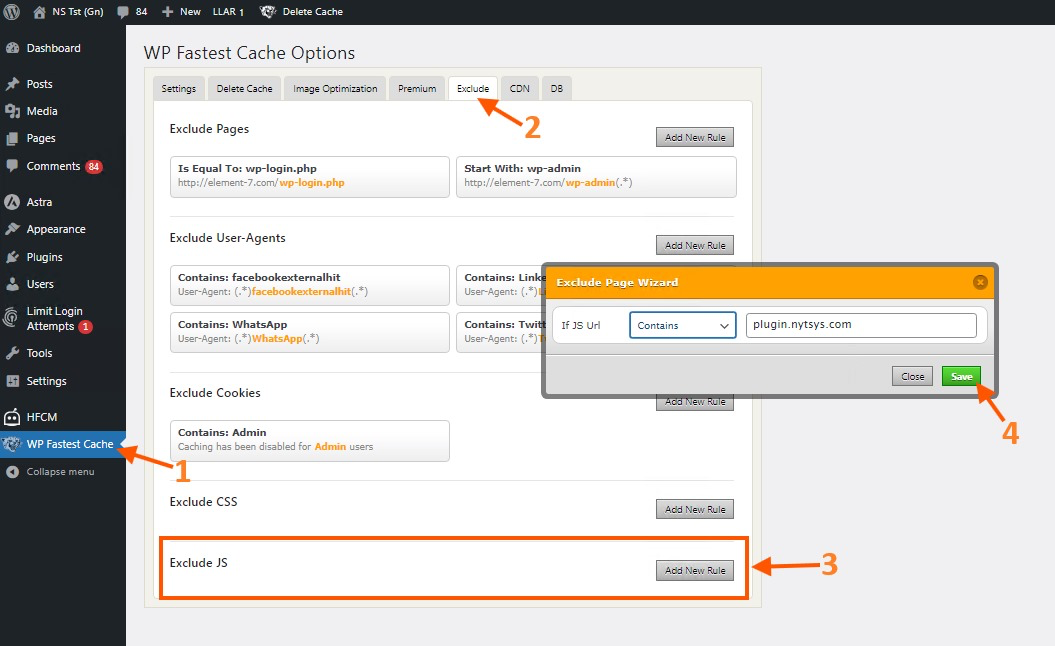
Task: Click the WordPress logo icon in admin bar
Action: [x=11, y=11]
